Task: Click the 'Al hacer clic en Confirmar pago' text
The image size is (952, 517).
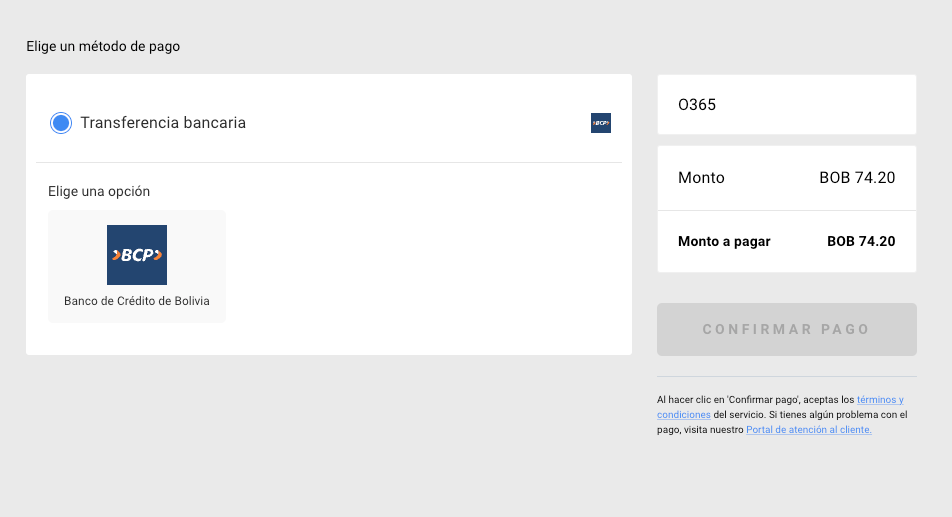Action: (728, 400)
